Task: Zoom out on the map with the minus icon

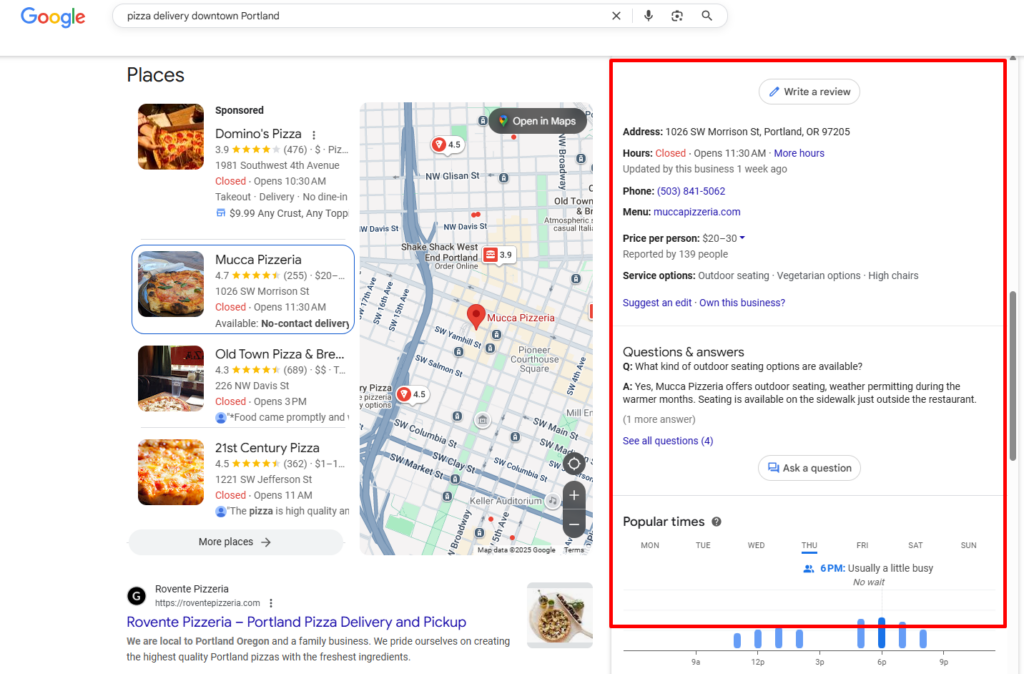Action: 574,523
